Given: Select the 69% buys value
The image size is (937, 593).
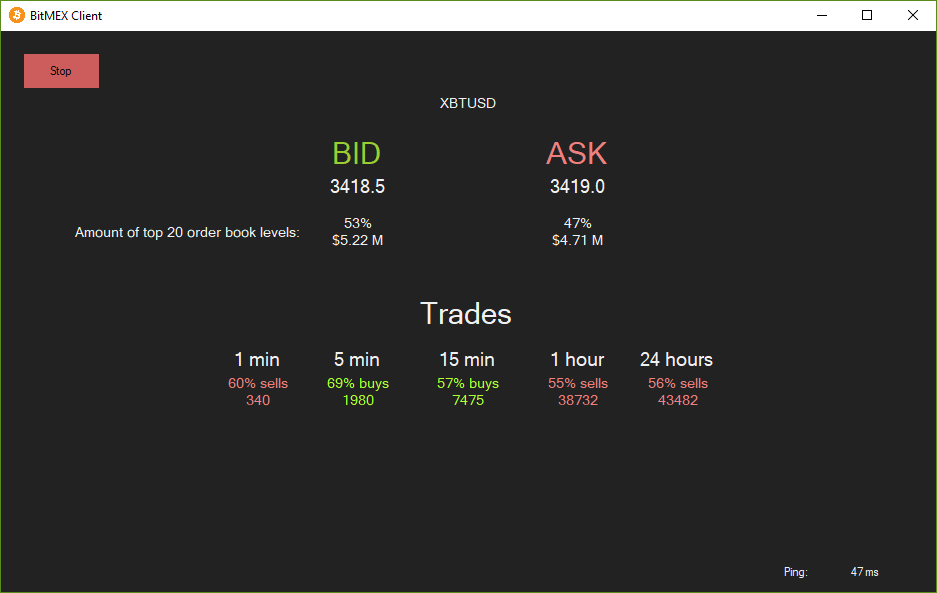Looking at the screenshot, I should [358, 383].
